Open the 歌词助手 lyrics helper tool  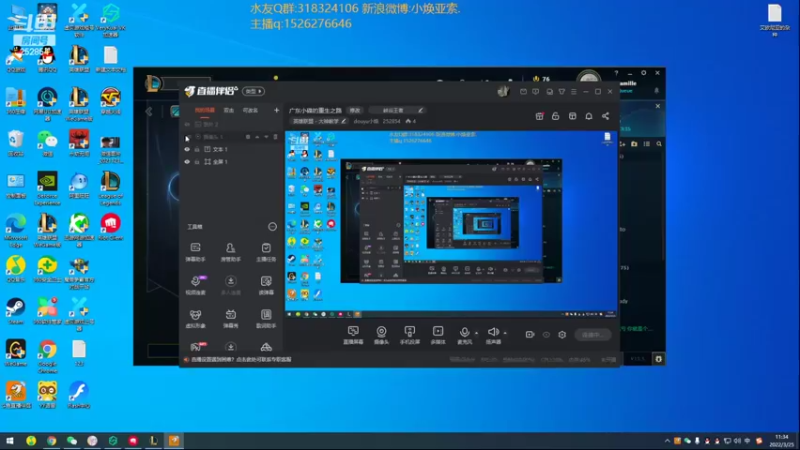tap(266, 318)
